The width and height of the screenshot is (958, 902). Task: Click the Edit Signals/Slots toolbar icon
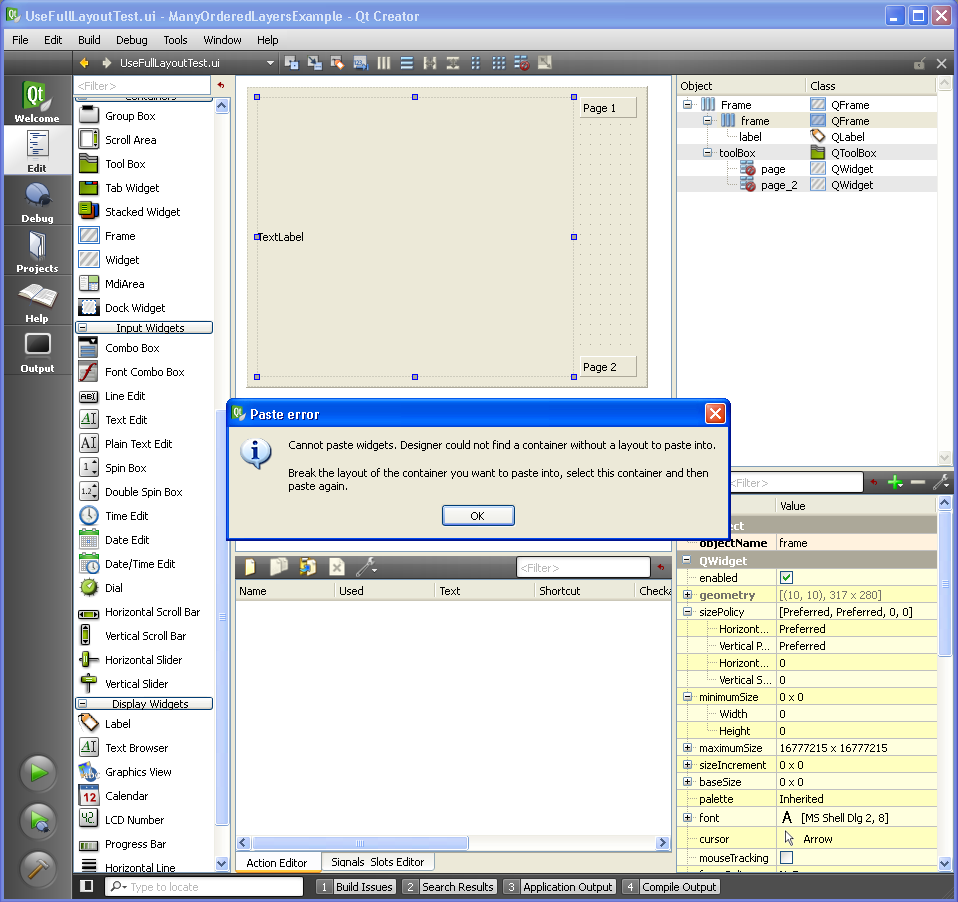point(315,63)
